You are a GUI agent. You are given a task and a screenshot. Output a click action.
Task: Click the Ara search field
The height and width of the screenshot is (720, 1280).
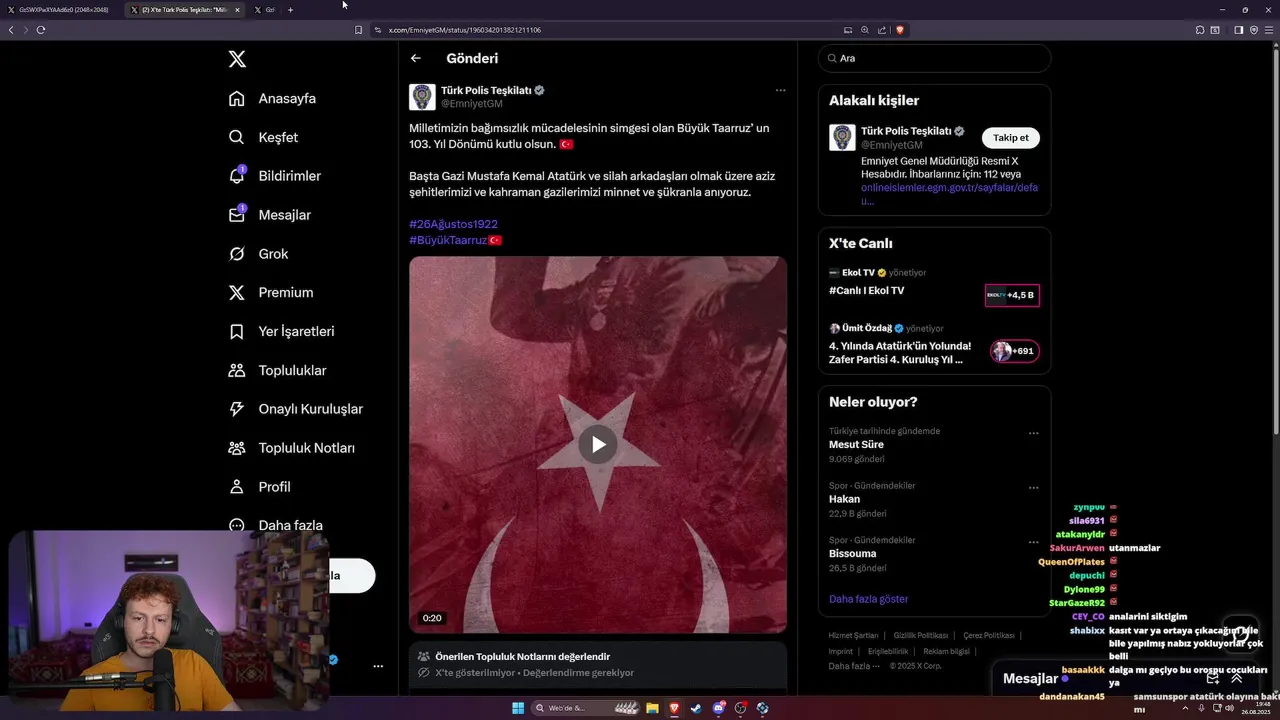pos(934,58)
